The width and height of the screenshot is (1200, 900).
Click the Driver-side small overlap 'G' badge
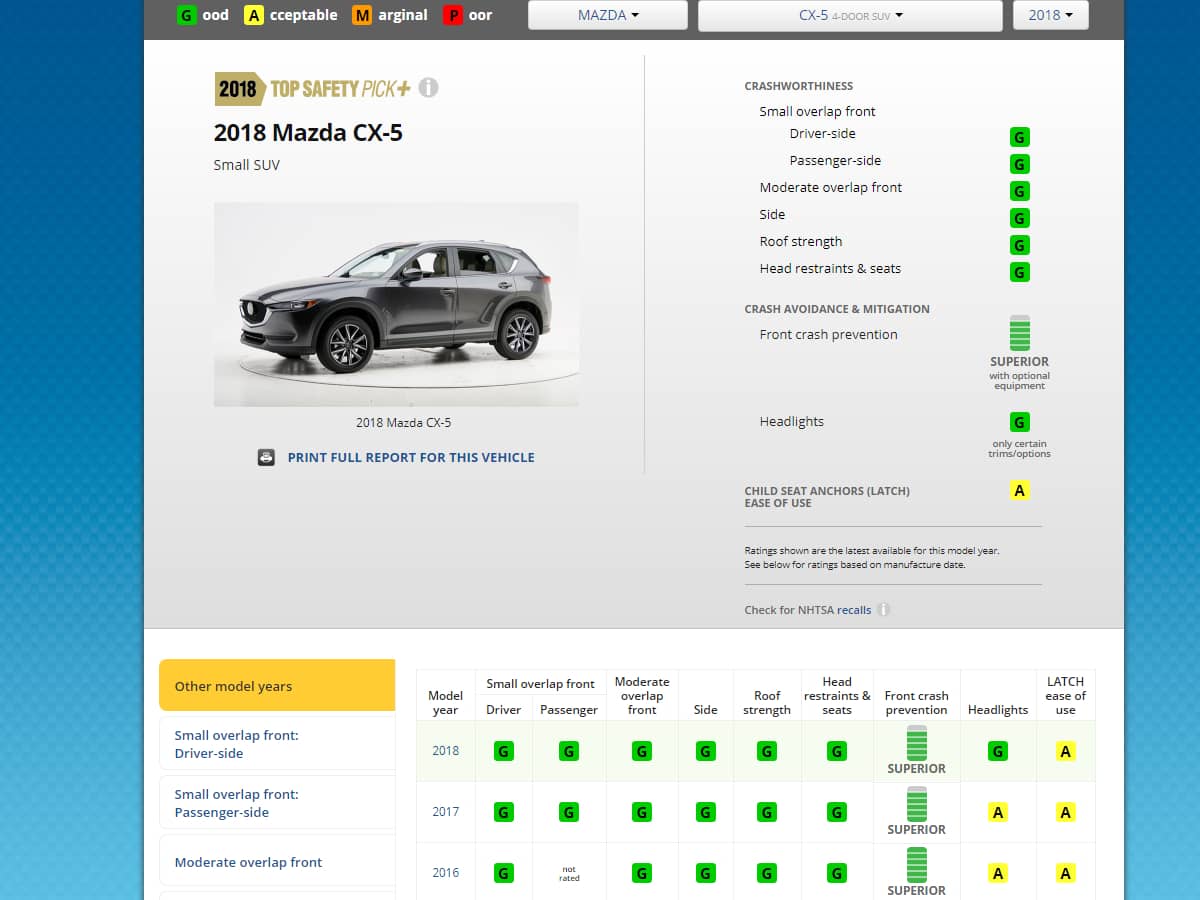(x=1019, y=137)
